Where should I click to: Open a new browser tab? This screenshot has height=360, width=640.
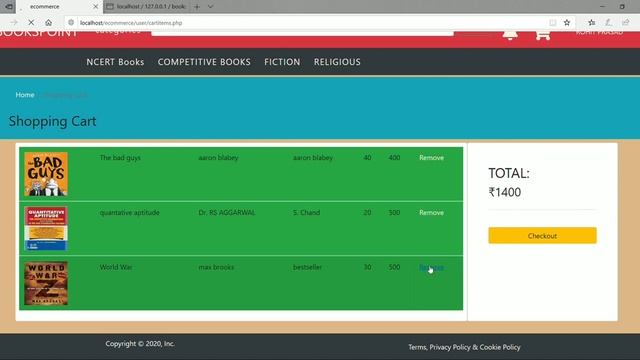(x=197, y=7)
